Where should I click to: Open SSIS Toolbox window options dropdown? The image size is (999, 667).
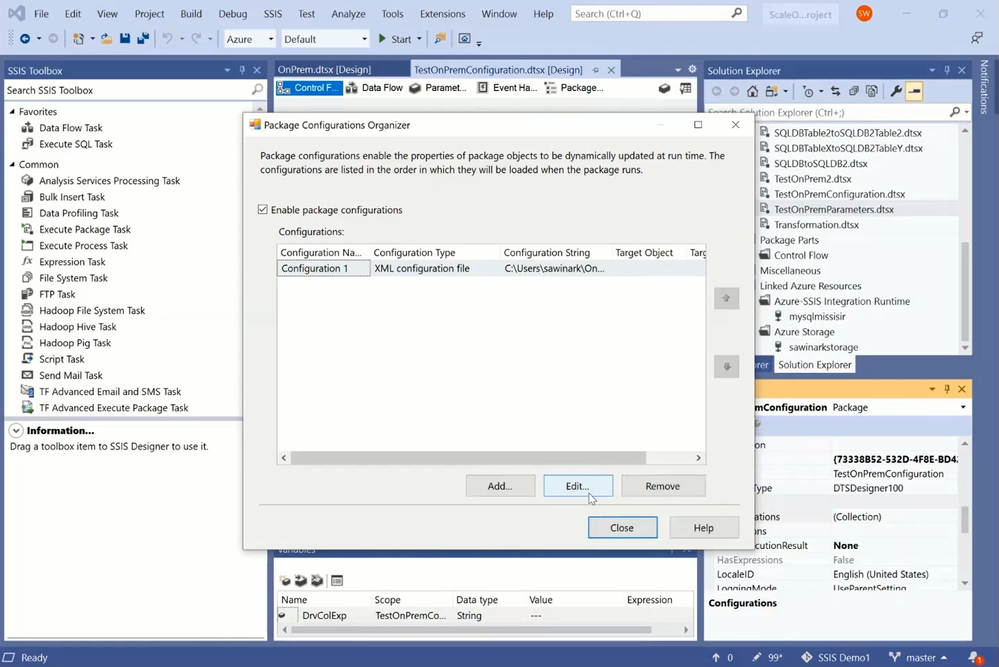[x=227, y=70]
